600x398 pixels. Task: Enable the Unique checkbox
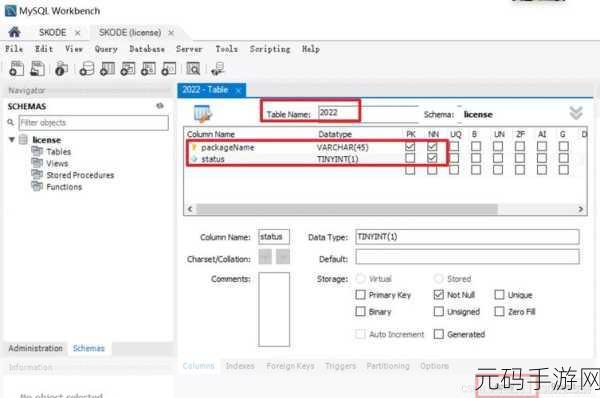(499, 295)
